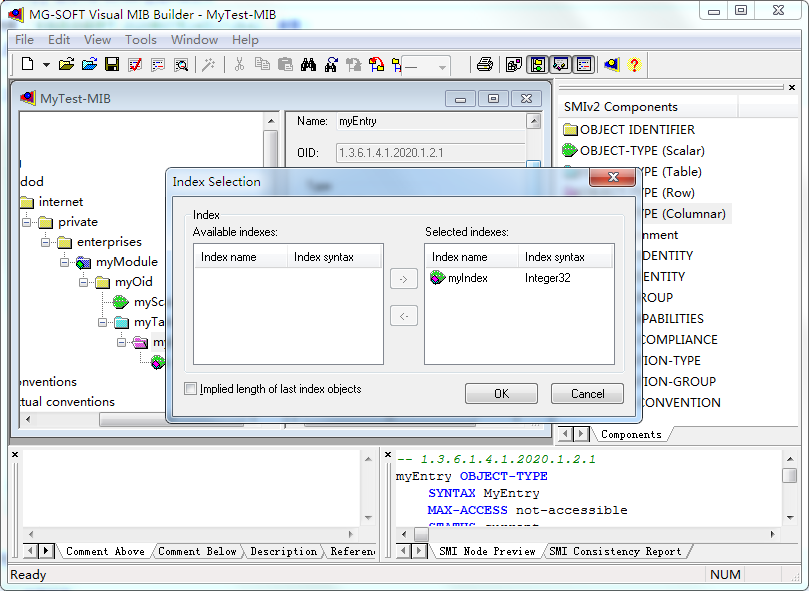Screen dimensions: 809x591
Task: Click the Open folder toolbar icon
Action: coord(66,65)
